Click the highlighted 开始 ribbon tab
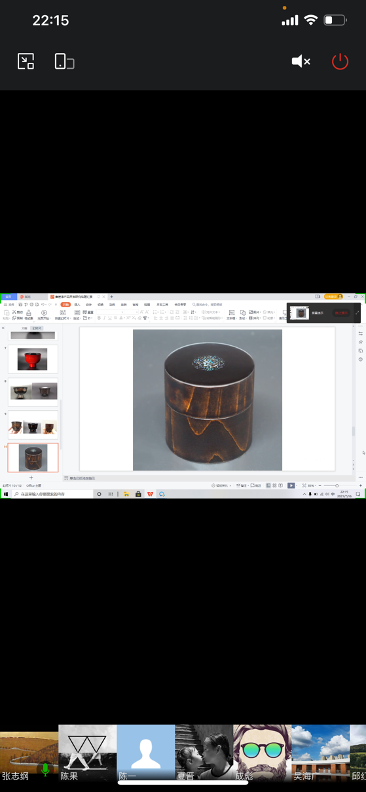Viewport: 366px width, 792px height. (65, 305)
